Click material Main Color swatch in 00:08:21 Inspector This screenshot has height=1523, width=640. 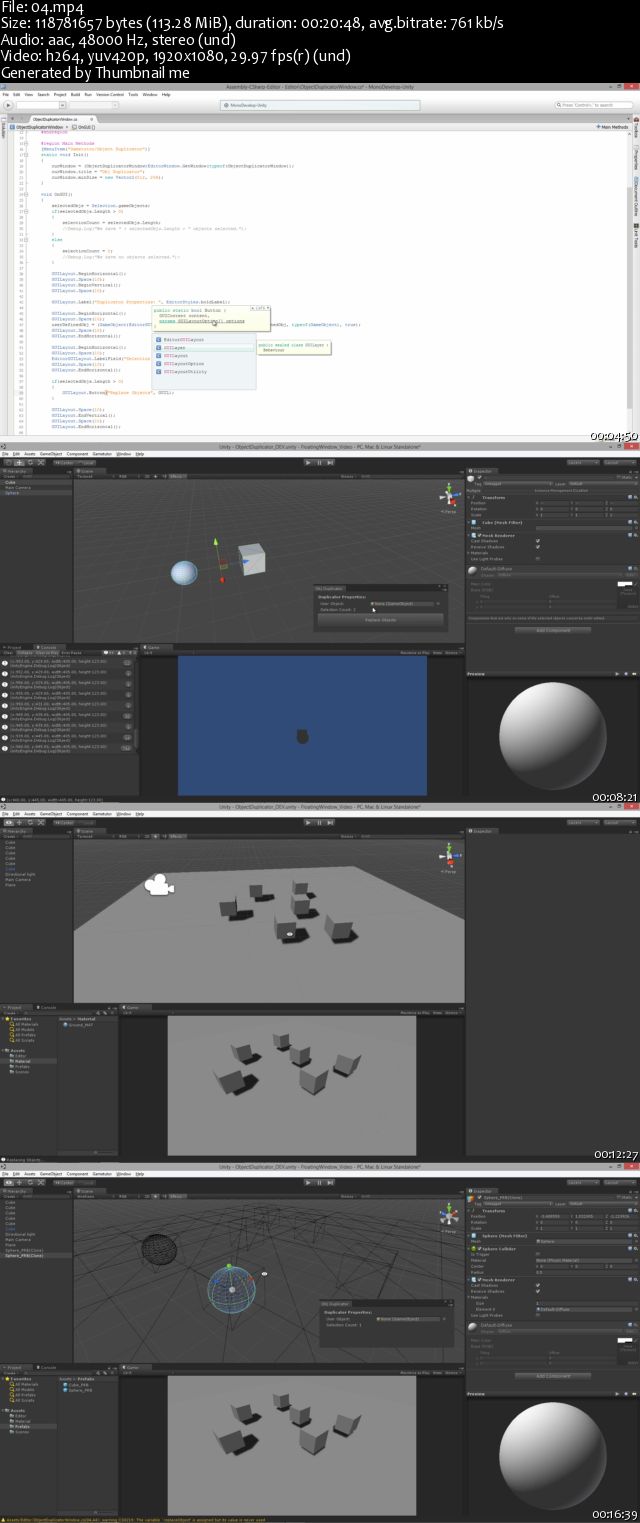pyautogui.click(x=625, y=584)
